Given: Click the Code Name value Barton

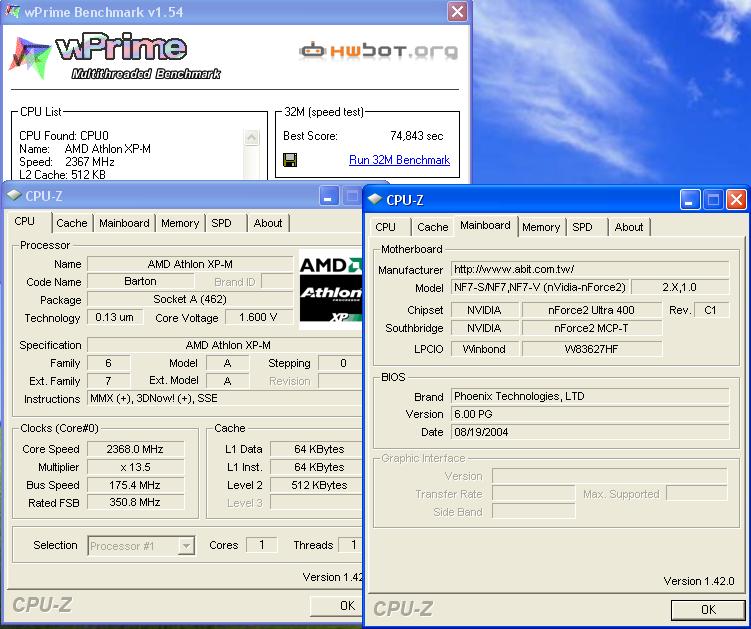Looking at the screenshot, I should (140, 281).
